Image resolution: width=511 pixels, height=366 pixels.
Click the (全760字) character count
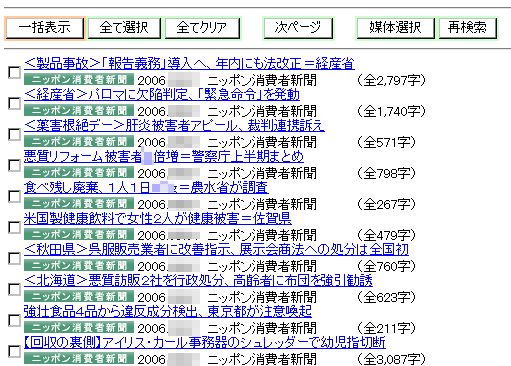point(386,266)
